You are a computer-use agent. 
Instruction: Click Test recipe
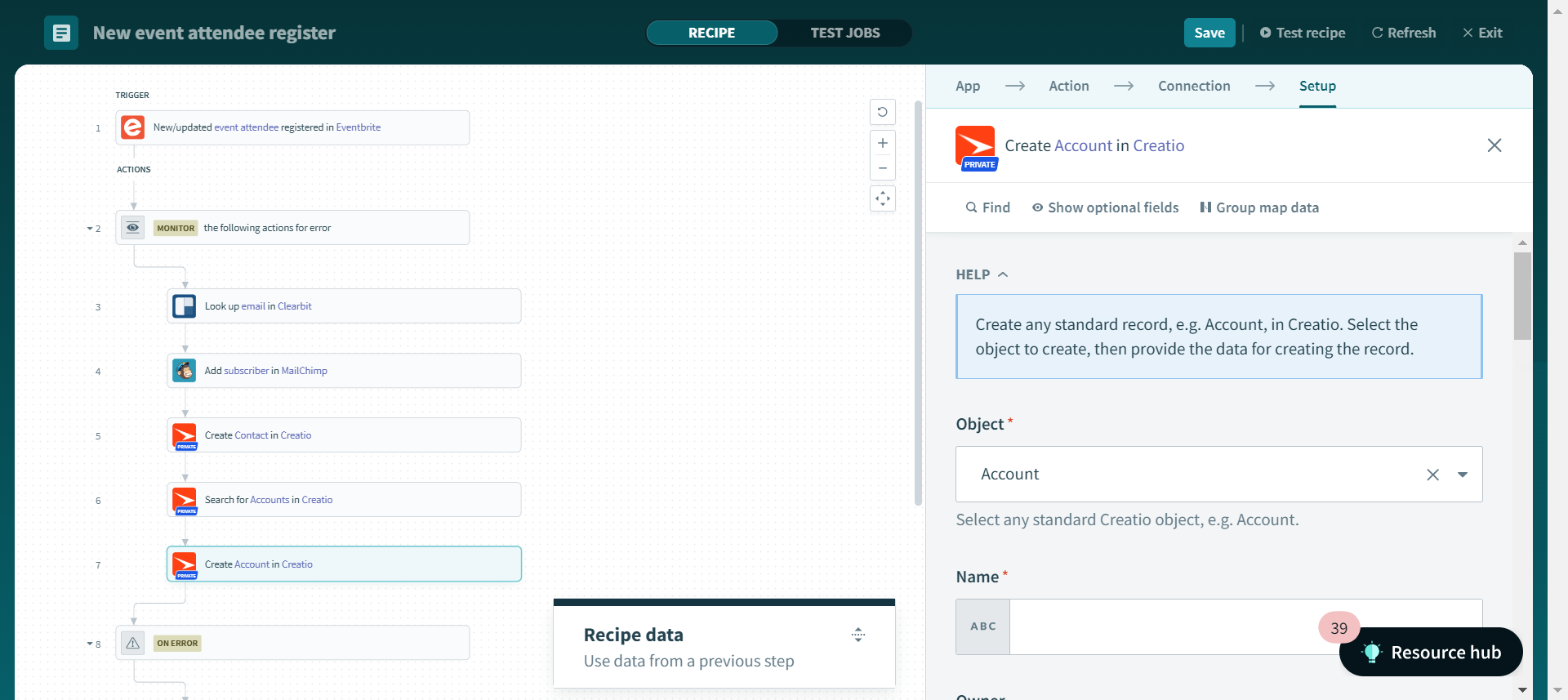point(1303,33)
